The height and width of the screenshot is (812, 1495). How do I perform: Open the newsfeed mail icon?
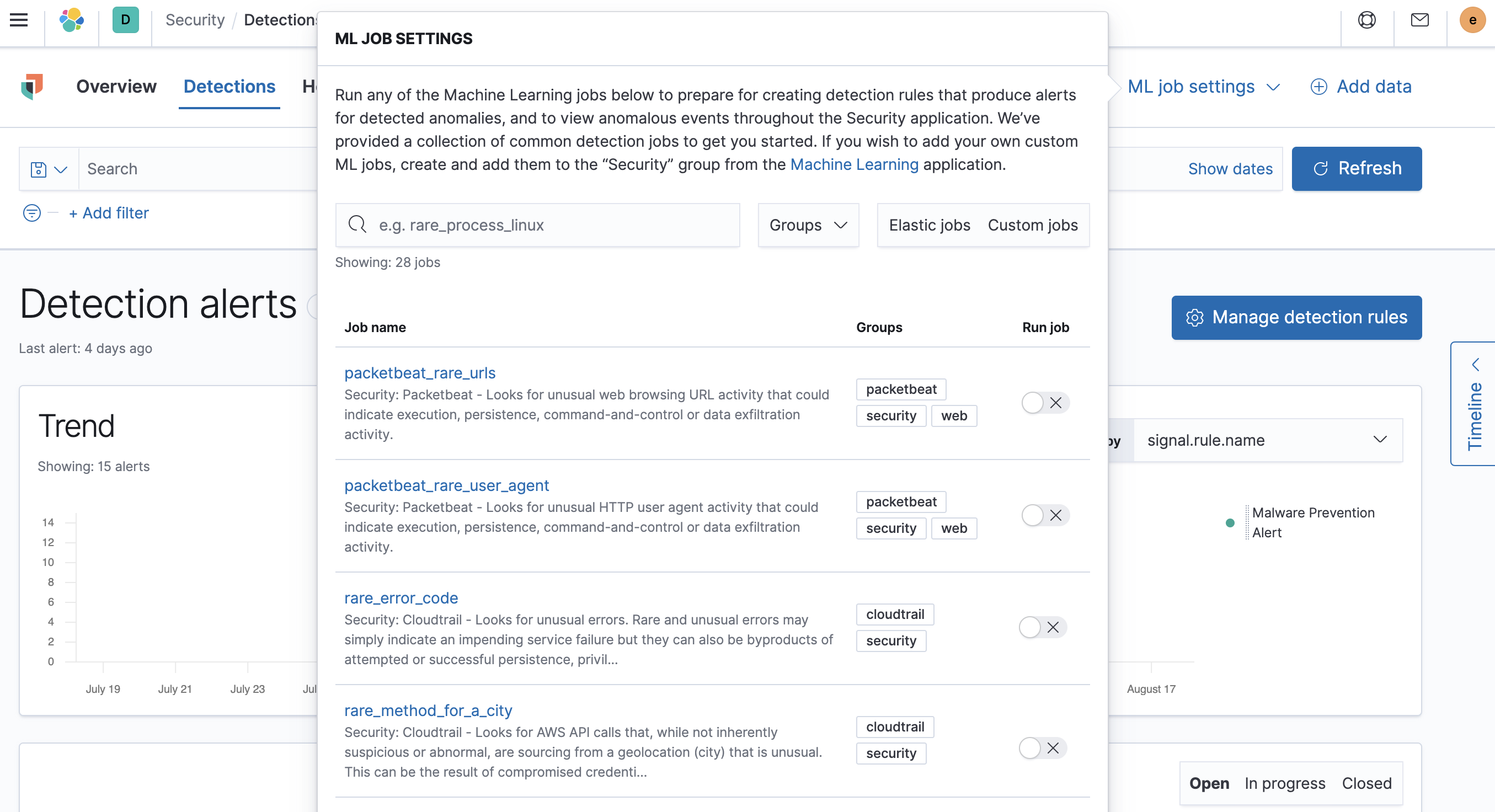pyautogui.click(x=1419, y=20)
